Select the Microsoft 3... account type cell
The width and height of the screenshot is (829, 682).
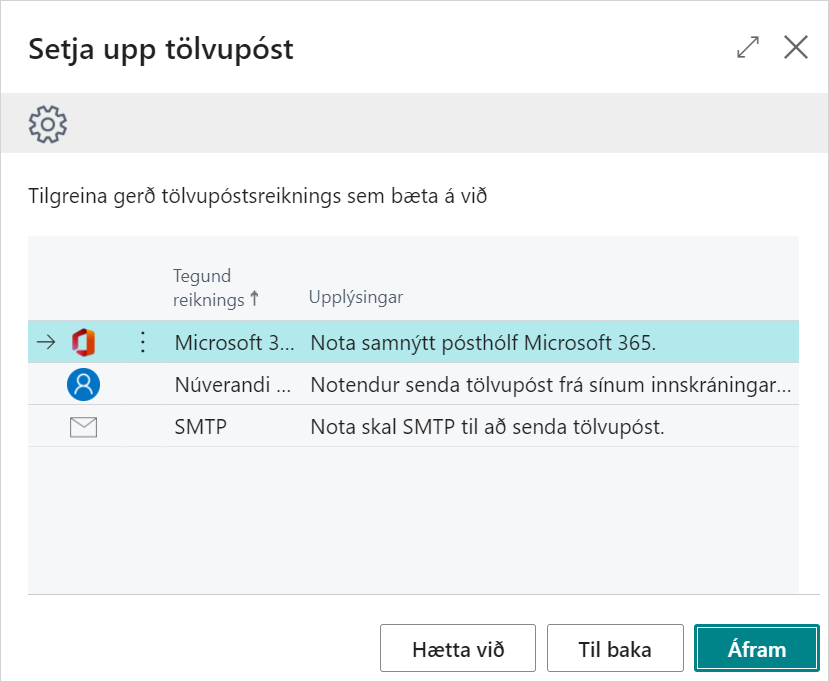(234, 343)
